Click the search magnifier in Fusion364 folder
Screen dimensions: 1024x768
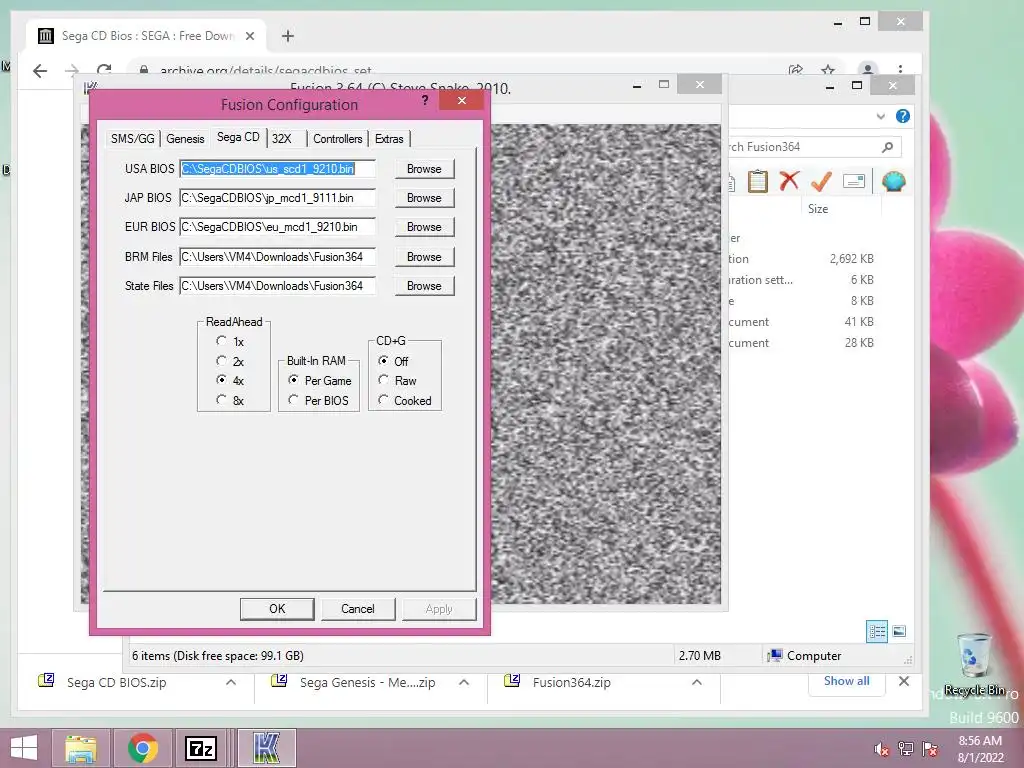887,147
